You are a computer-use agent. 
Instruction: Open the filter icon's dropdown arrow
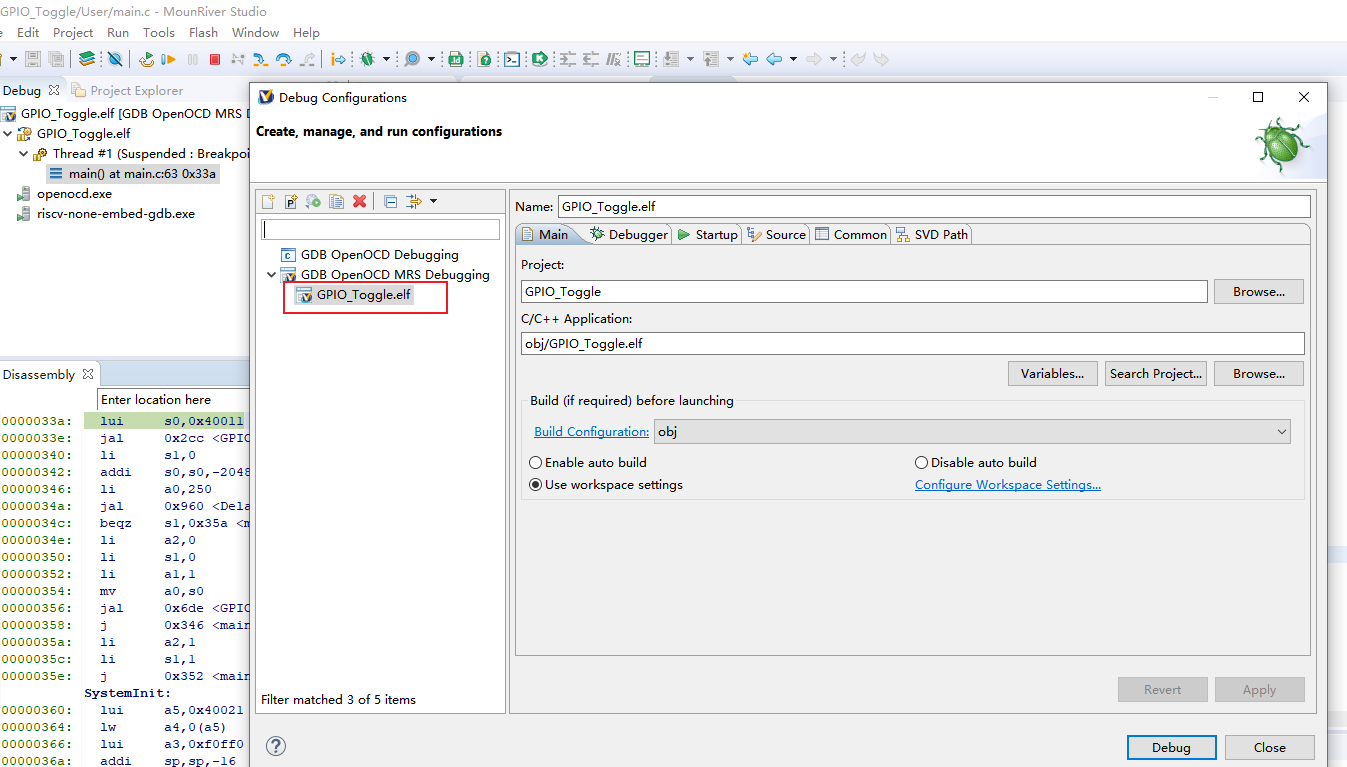tap(433, 201)
